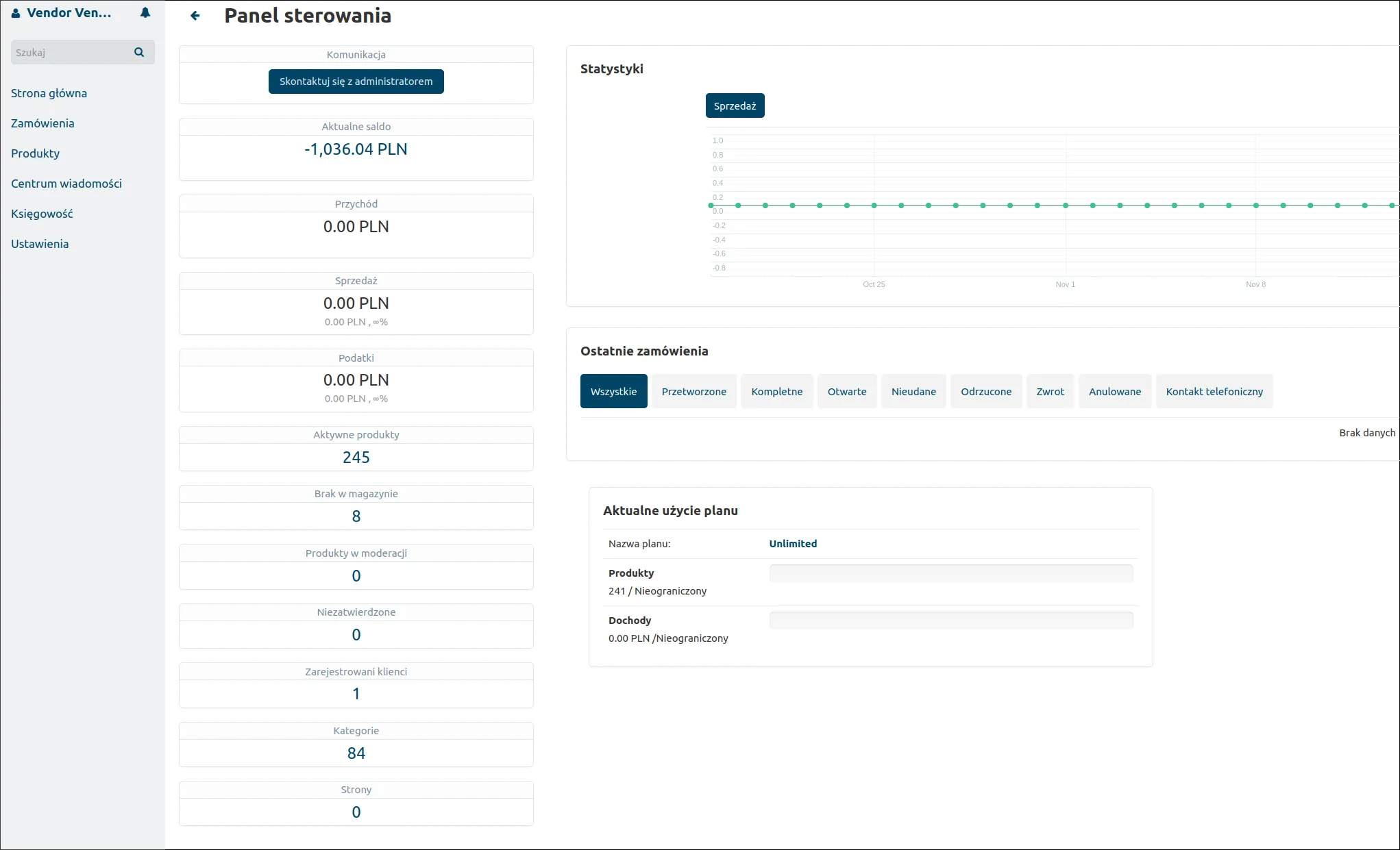Click the chart data point at Nov 8
The height and width of the screenshot is (850, 1400).
coord(1256,205)
